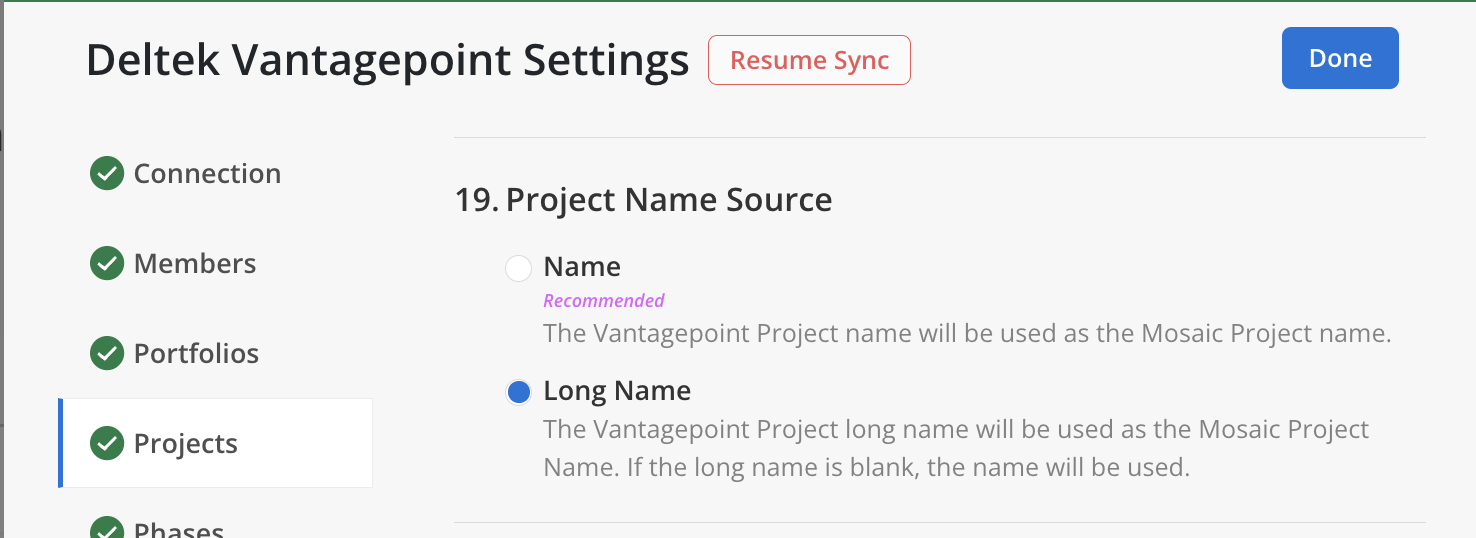Open the Connection settings section
This screenshot has width=1476, height=538.
tap(207, 174)
